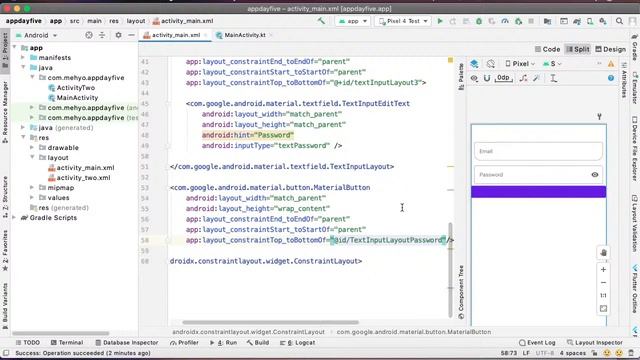Click the Scroll from Source target icon
Image resolution: width=640 pixels, height=360 pixels.
89,35
